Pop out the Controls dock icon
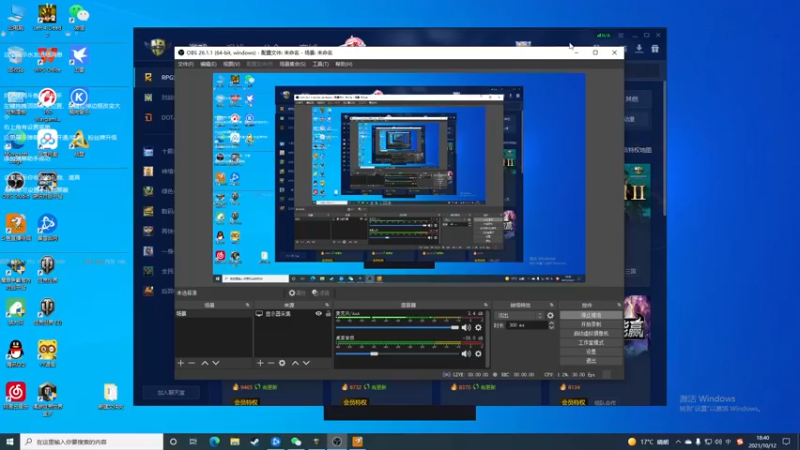The height and width of the screenshot is (450, 800). coord(619,305)
